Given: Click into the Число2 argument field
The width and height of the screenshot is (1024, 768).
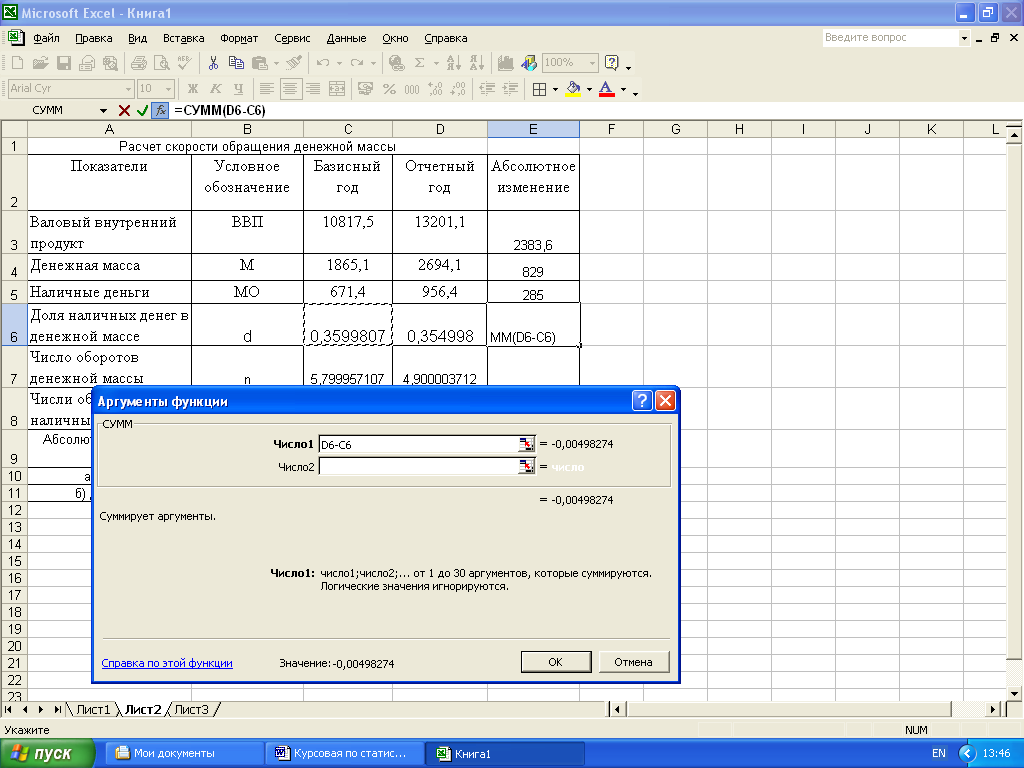Looking at the screenshot, I should pos(418,466).
